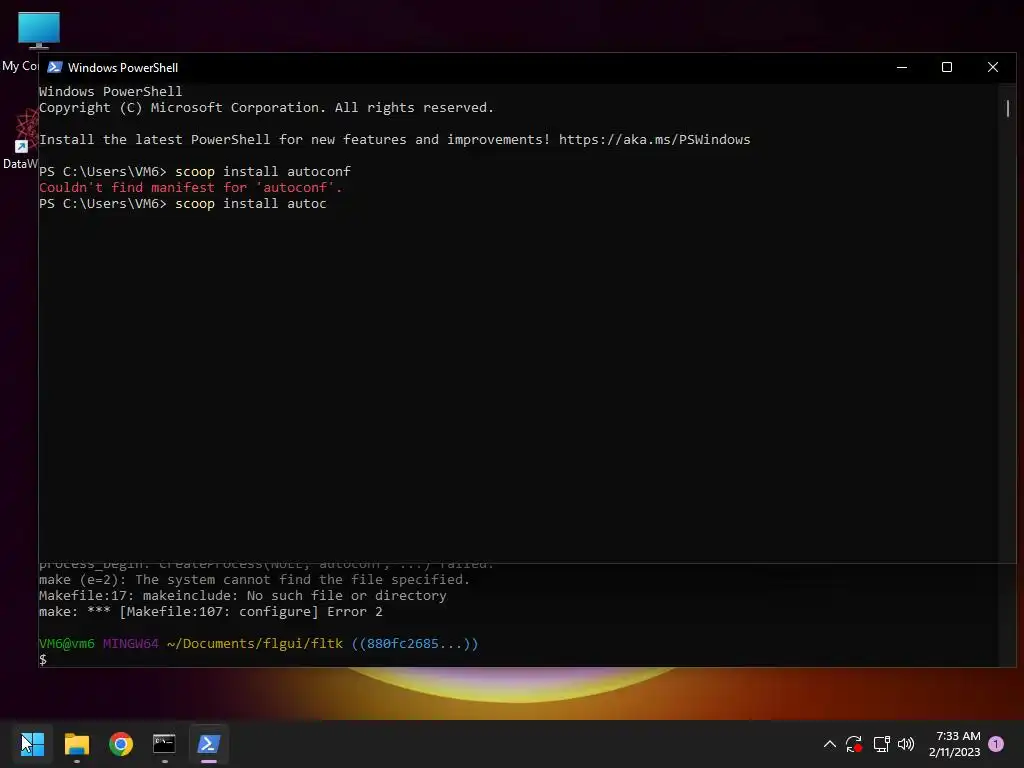The width and height of the screenshot is (1024, 768).
Task: Open the network tray icon
Action: tap(881, 744)
